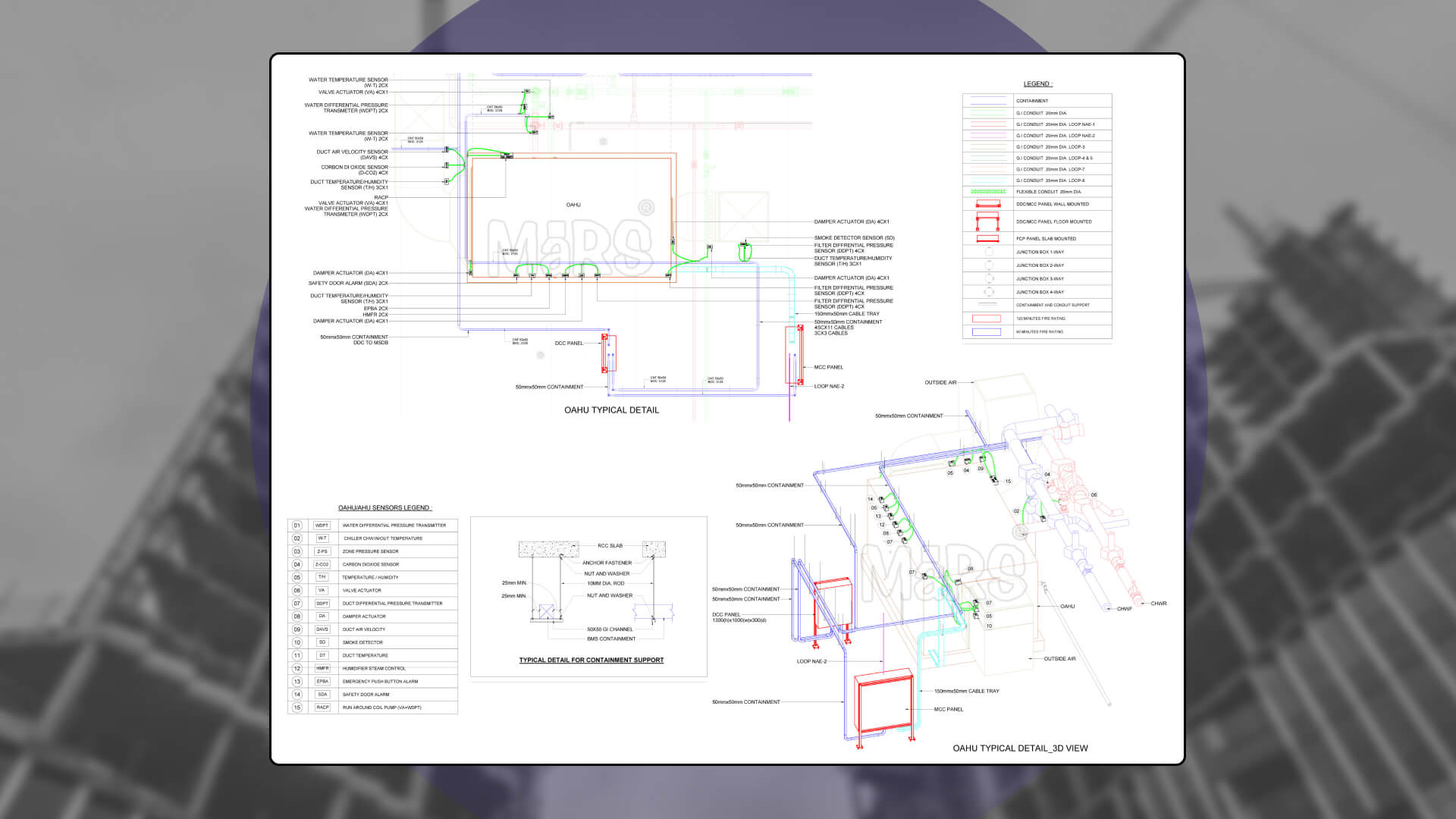This screenshot has width=1456, height=819.
Task: Click the green flexible conduit symbol in the legend
Action: click(988, 192)
